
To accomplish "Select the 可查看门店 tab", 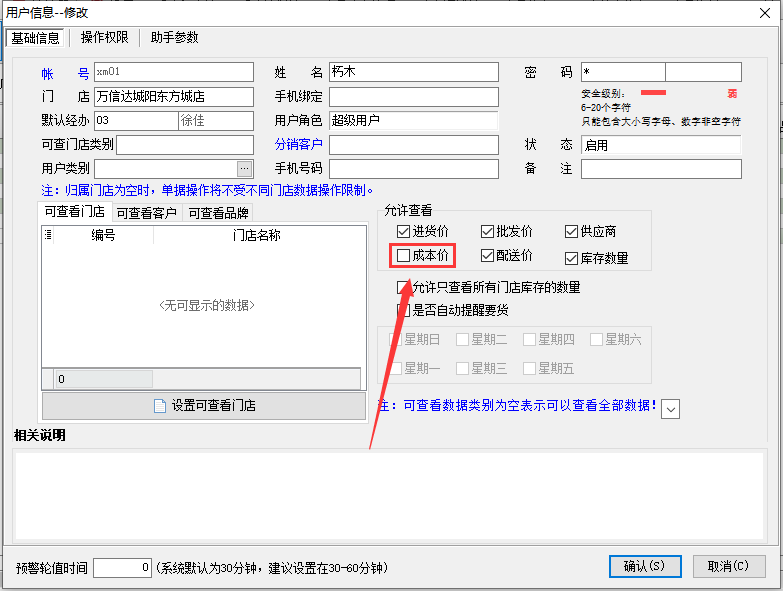I will click(x=75, y=212).
